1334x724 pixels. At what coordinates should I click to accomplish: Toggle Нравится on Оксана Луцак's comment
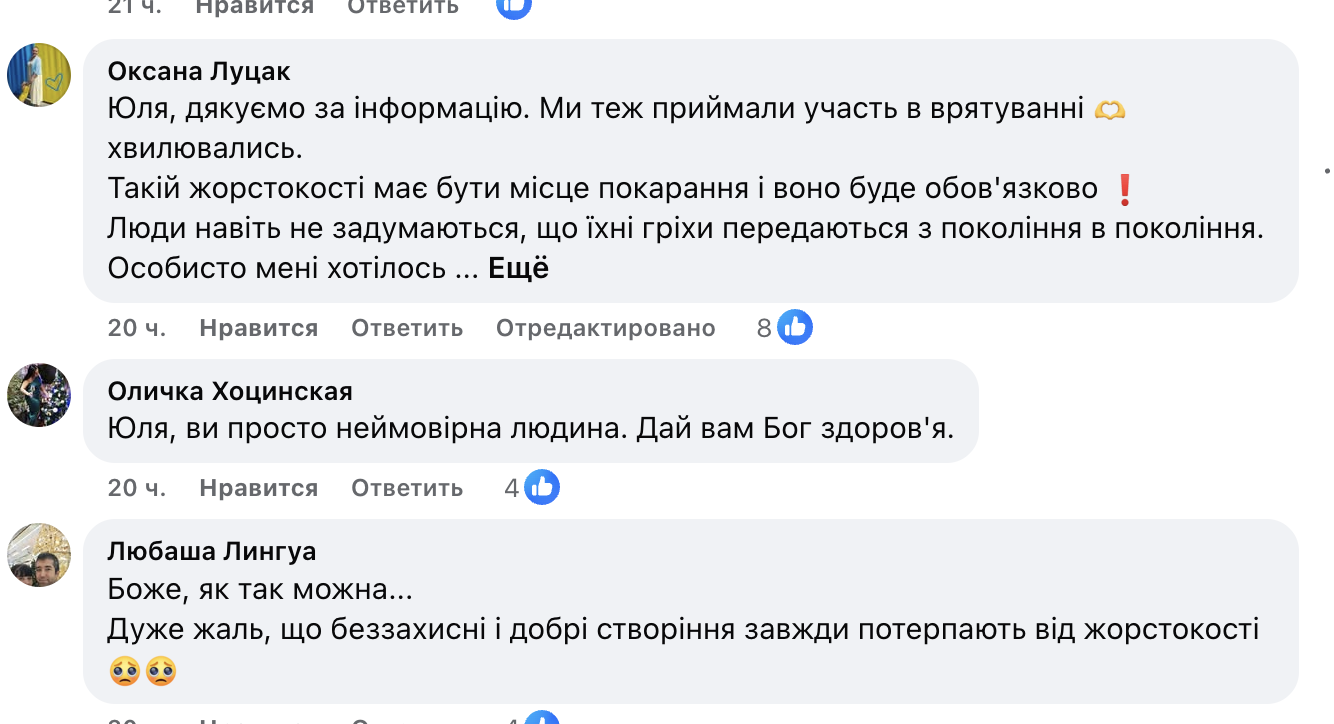tap(258, 328)
